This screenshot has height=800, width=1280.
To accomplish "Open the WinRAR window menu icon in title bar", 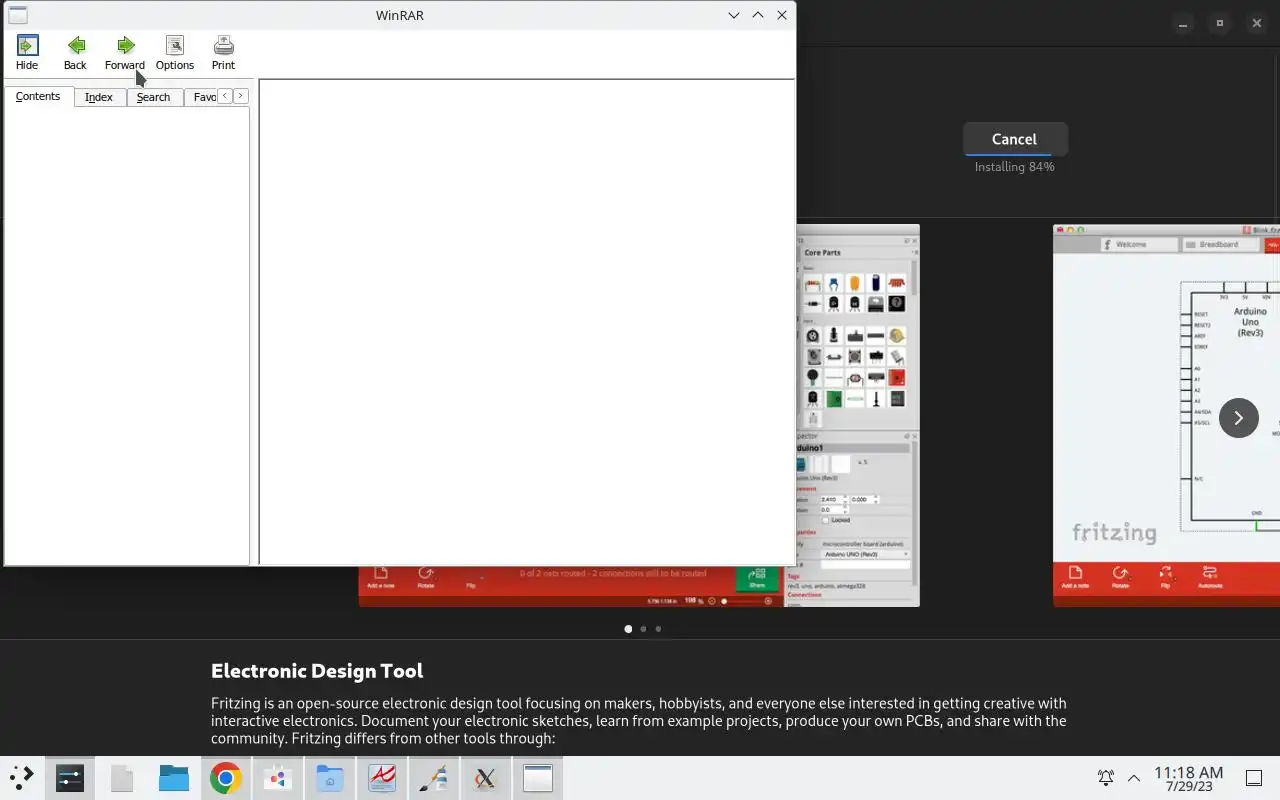I will (x=17, y=15).
